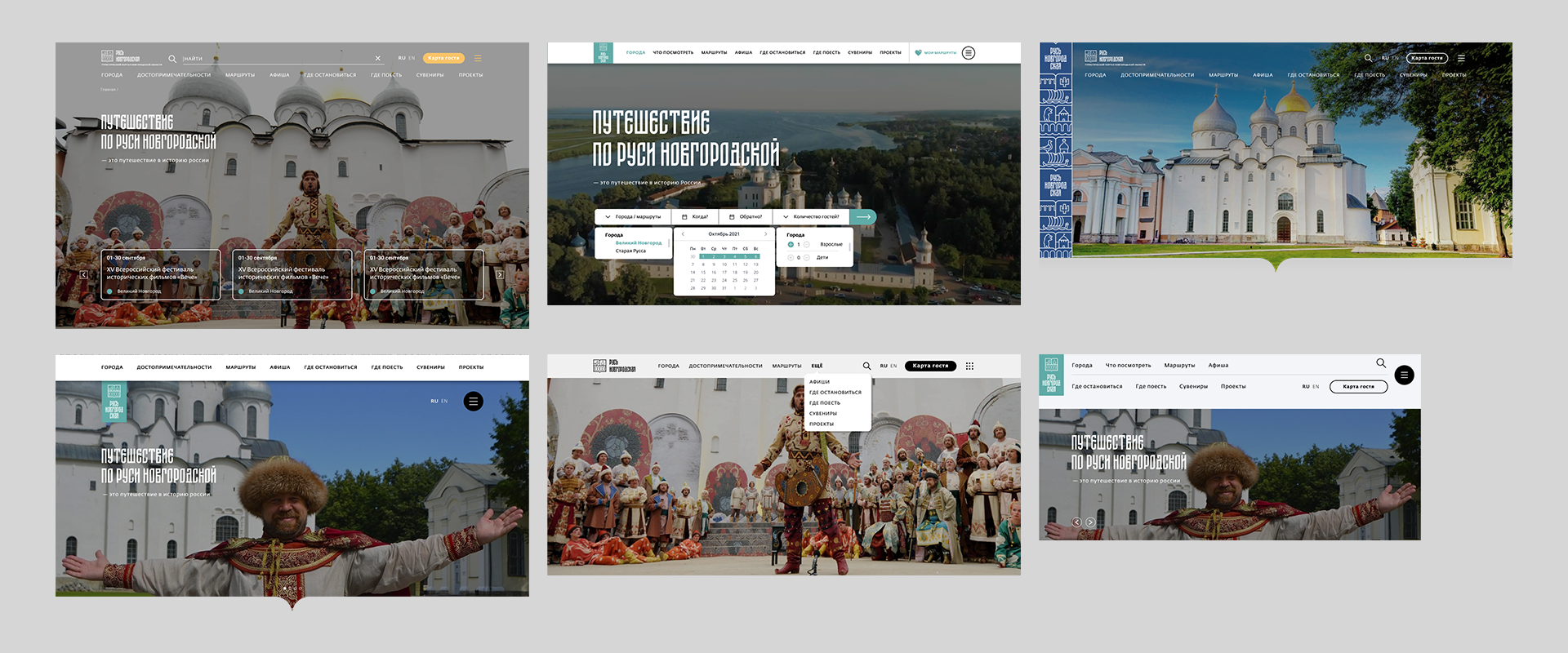Image resolution: width=1568 pixels, height=653 pixels.
Task: Click the magnifier icon beside the НАЙТИ field
Action: (172, 59)
